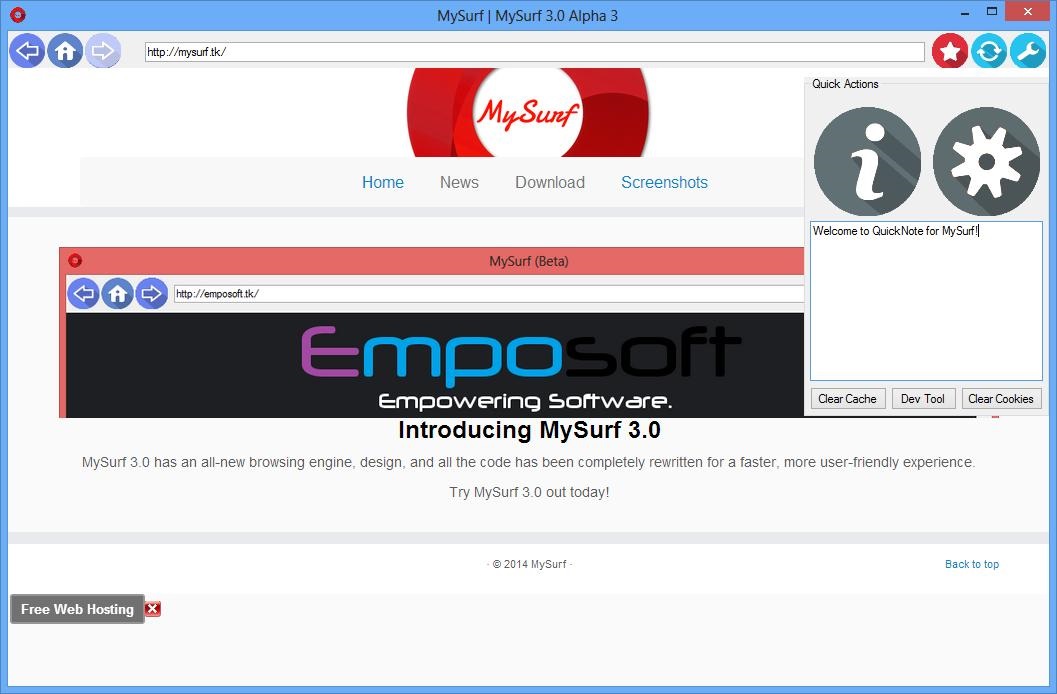Screen dimensions: 1057x694
Task: Follow the Back to top link
Action: pos(972,564)
